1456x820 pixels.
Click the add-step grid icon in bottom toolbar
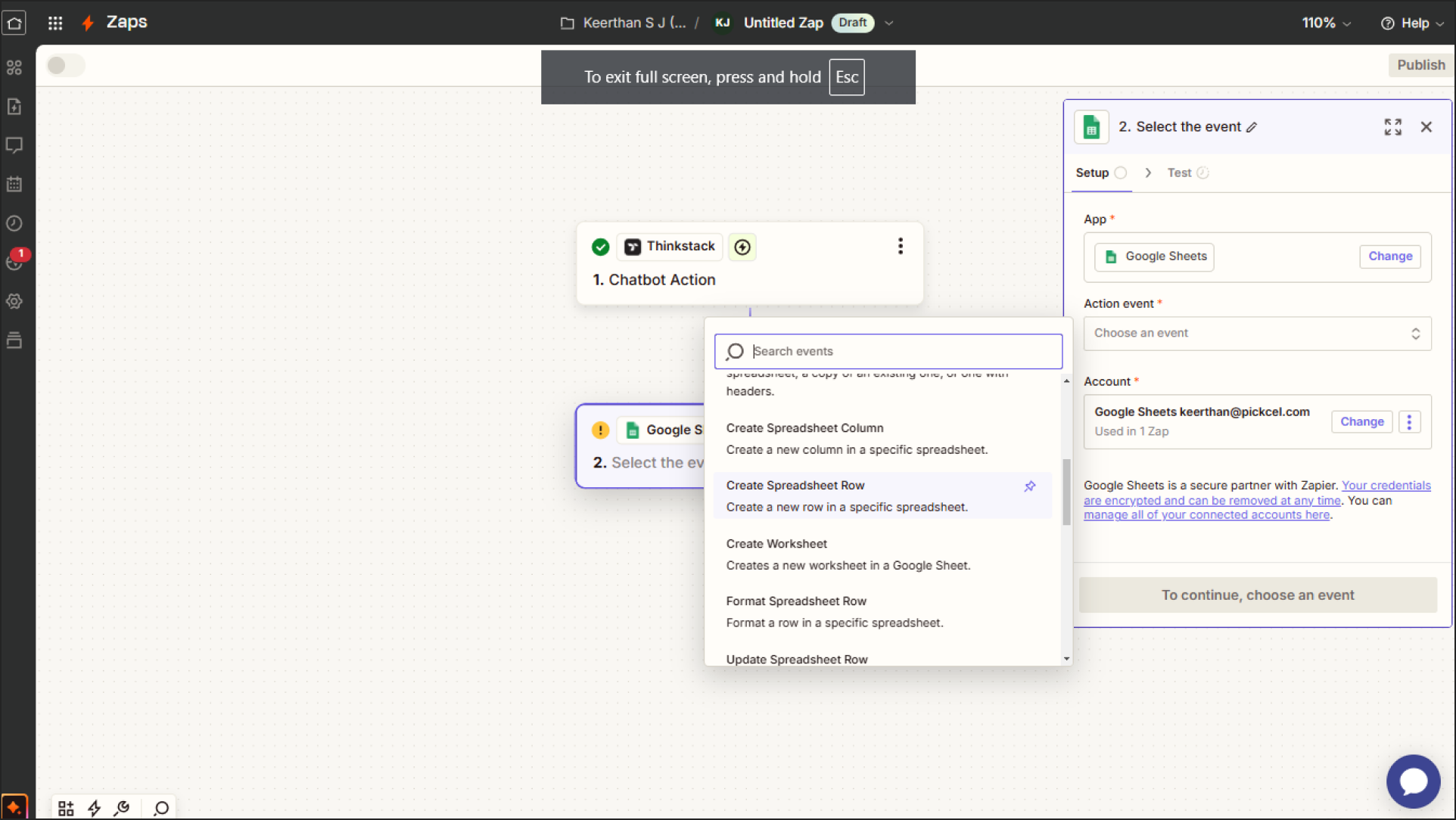pos(66,809)
